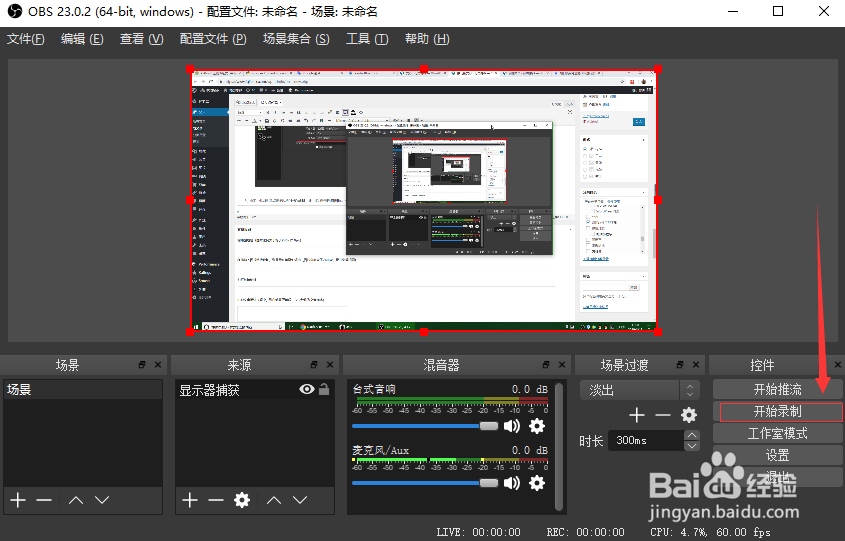The image size is (845, 541).
Task: Open the 帮助(H) menu
Action: pos(427,39)
